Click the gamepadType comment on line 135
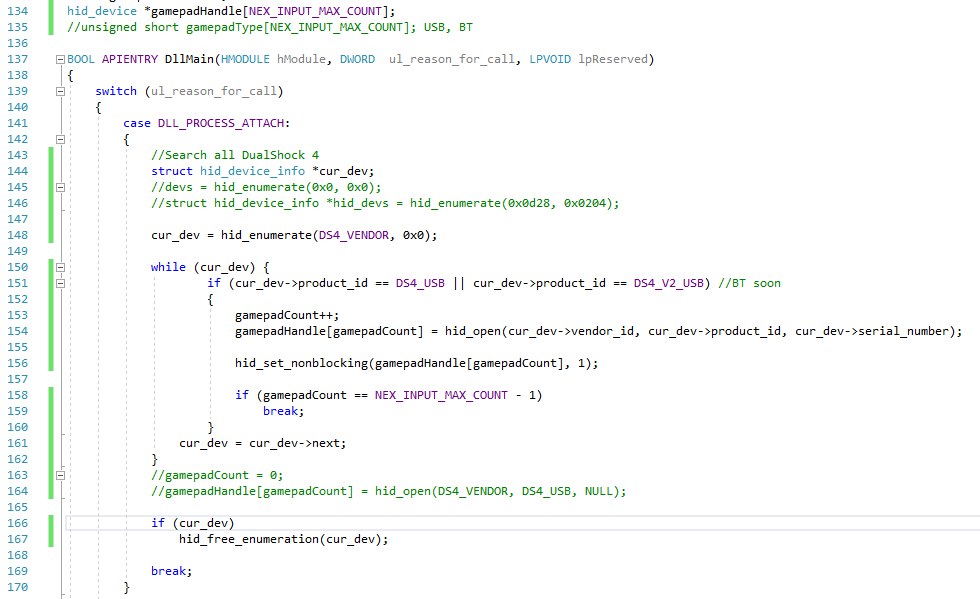Viewport: 980px width, 599px height. pos(270,28)
